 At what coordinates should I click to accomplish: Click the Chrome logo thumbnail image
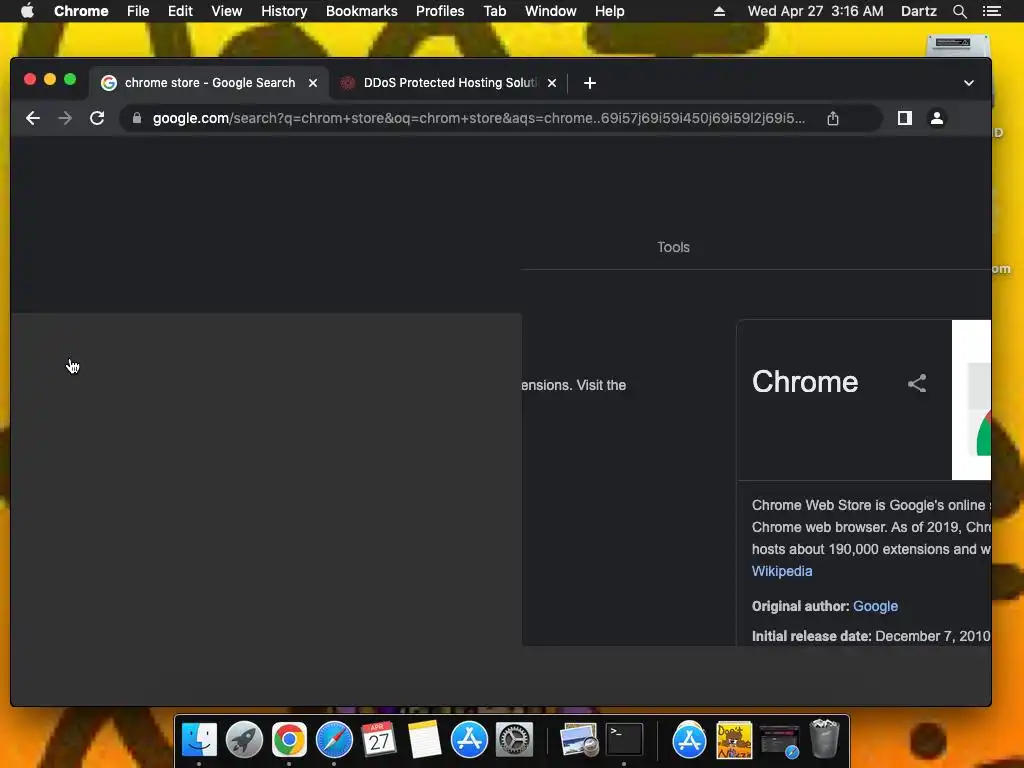point(972,400)
